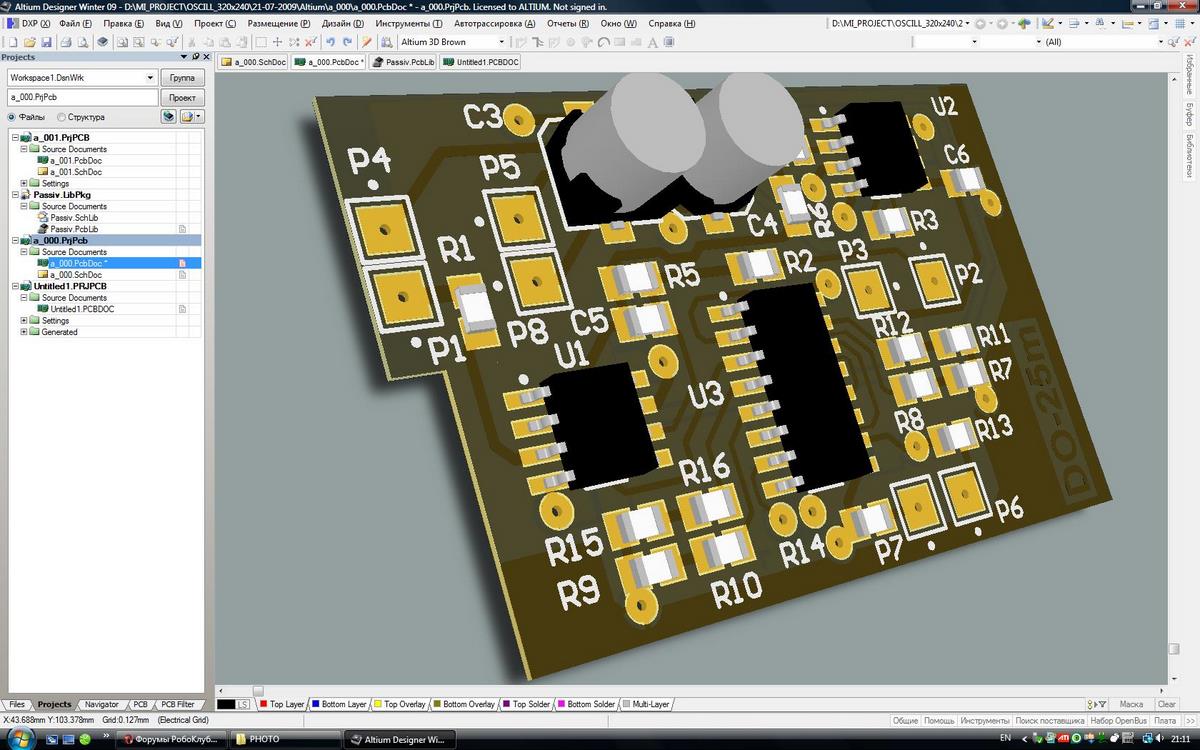Click the Проект button
Image resolution: width=1200 pixels, height=750 pixels.
[x=182, y=98]
